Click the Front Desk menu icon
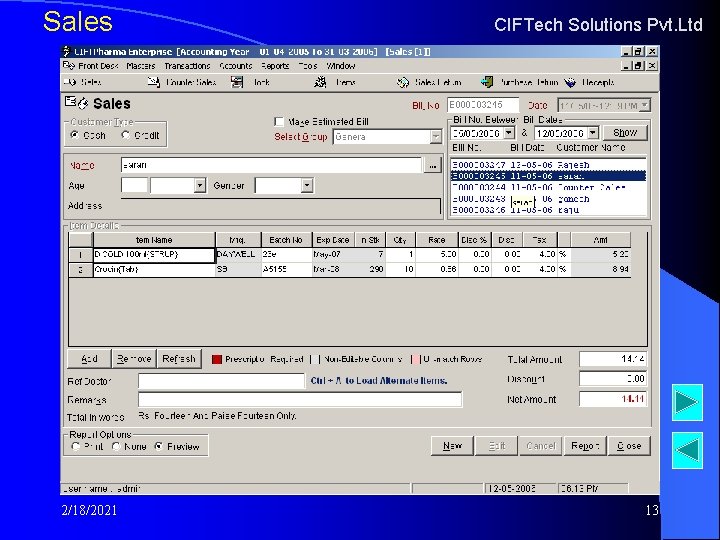The height and width of the screenshot is (540, 720). [x=68, y=66]
